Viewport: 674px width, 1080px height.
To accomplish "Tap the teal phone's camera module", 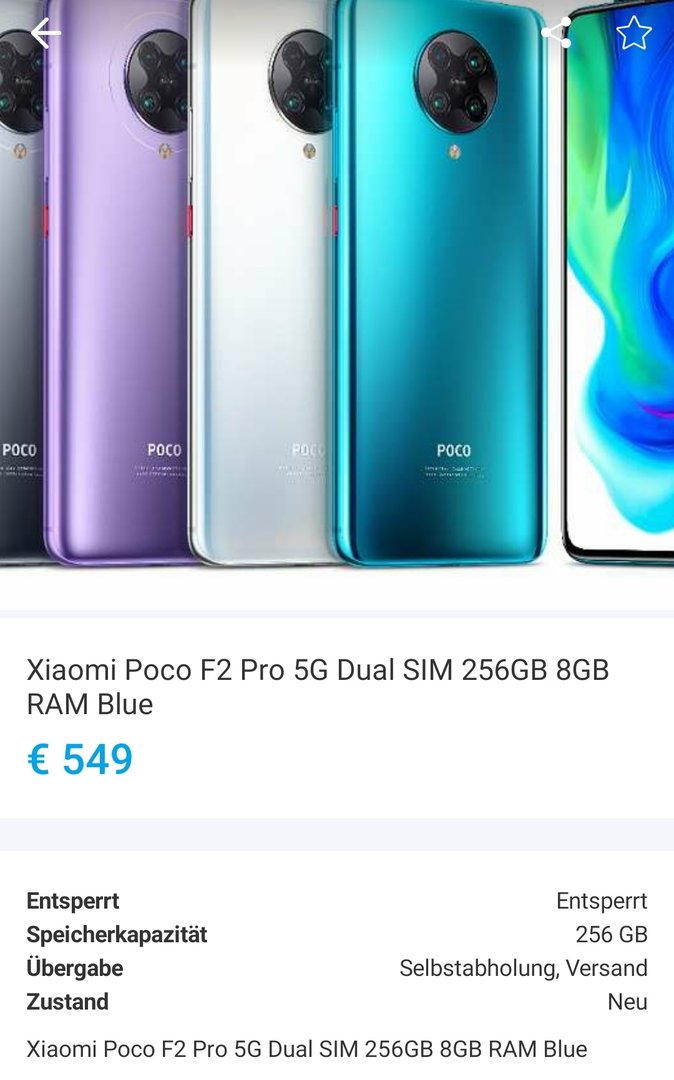I will (456, 82).
